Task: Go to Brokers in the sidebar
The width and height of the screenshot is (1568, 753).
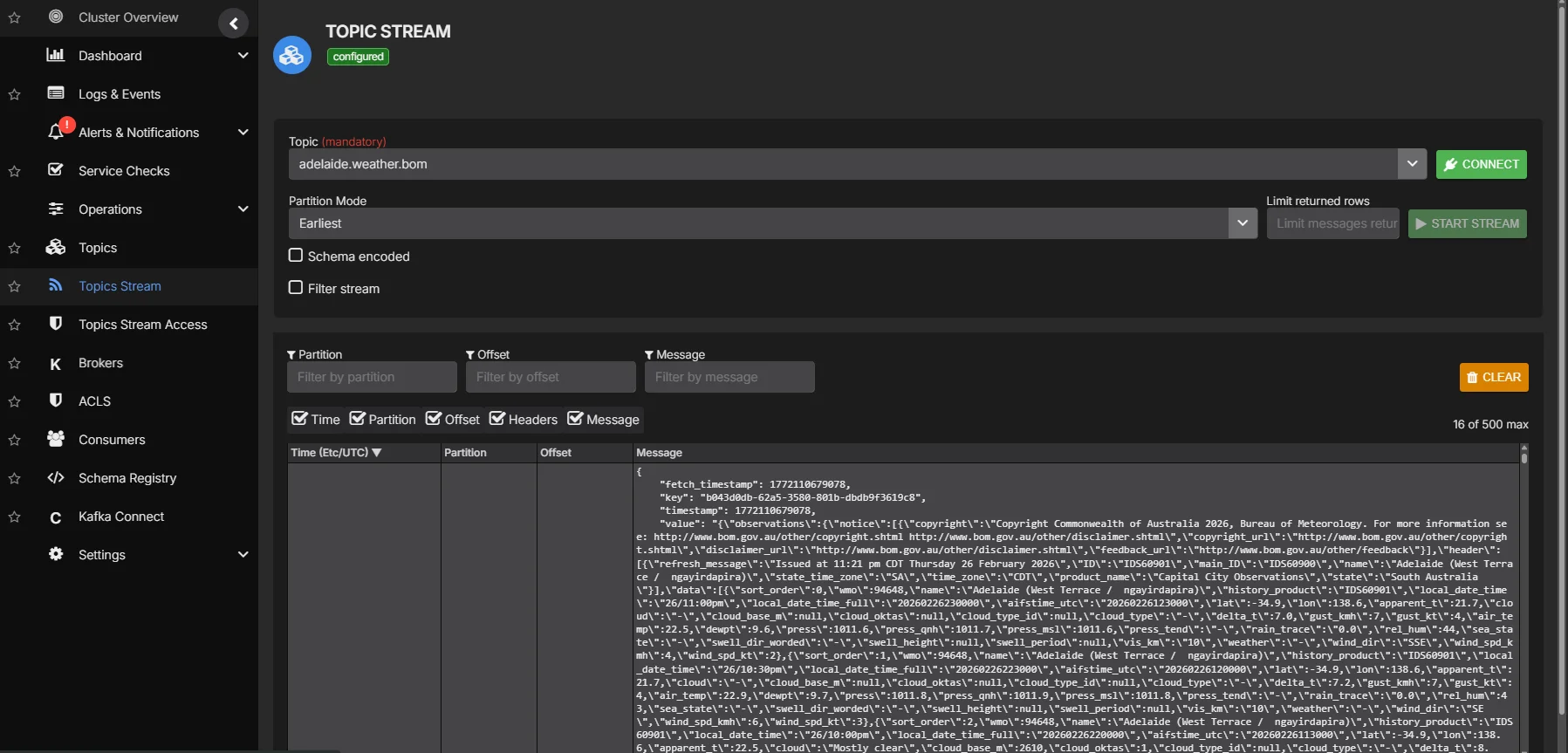Action: (100, 363)
